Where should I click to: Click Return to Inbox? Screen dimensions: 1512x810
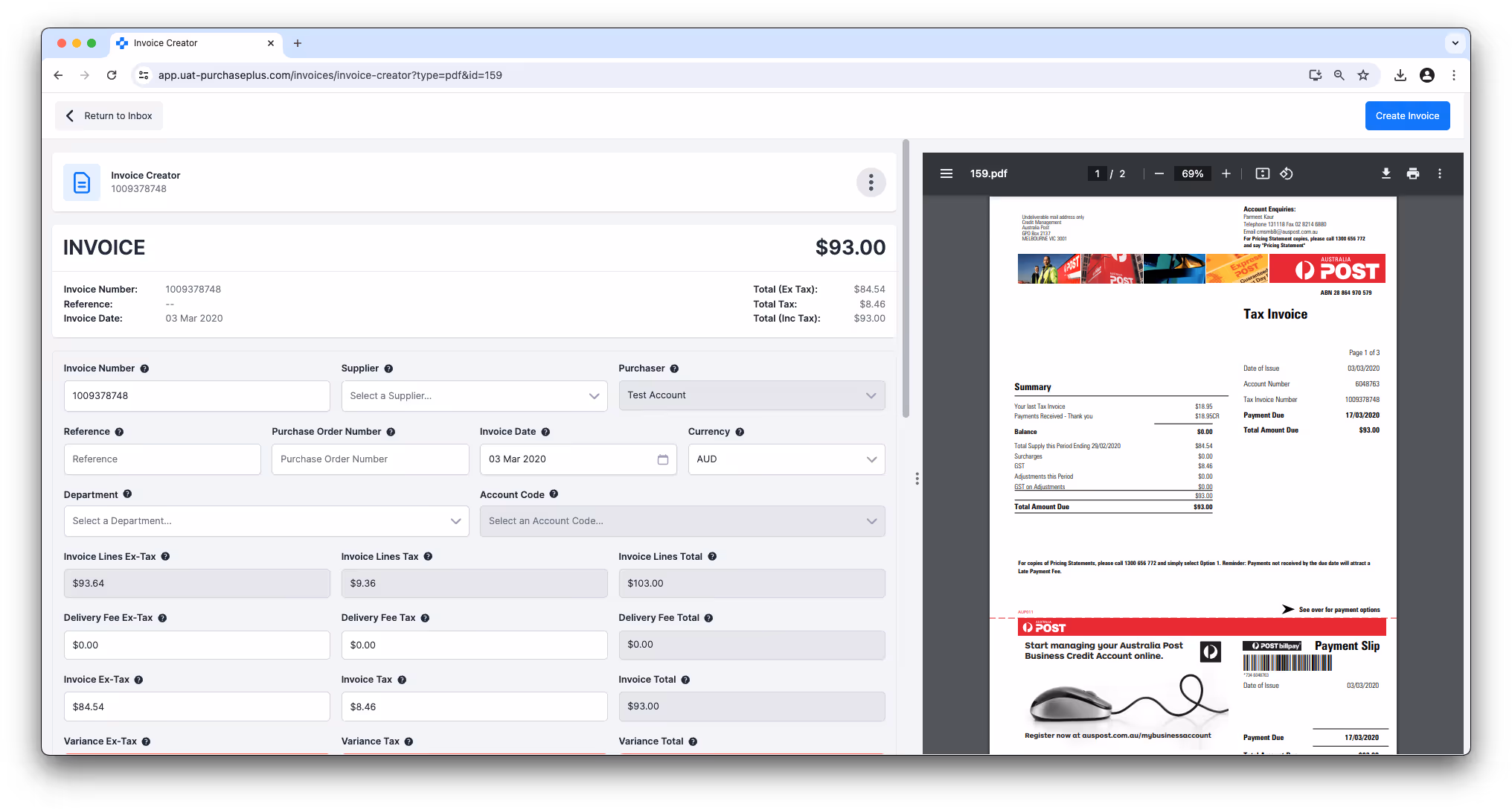pos(109,115)
